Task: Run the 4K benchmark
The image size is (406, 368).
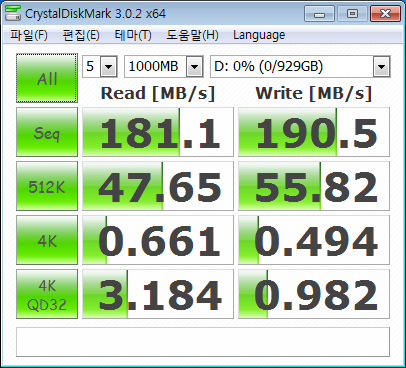Action: [x=47, y=240]
